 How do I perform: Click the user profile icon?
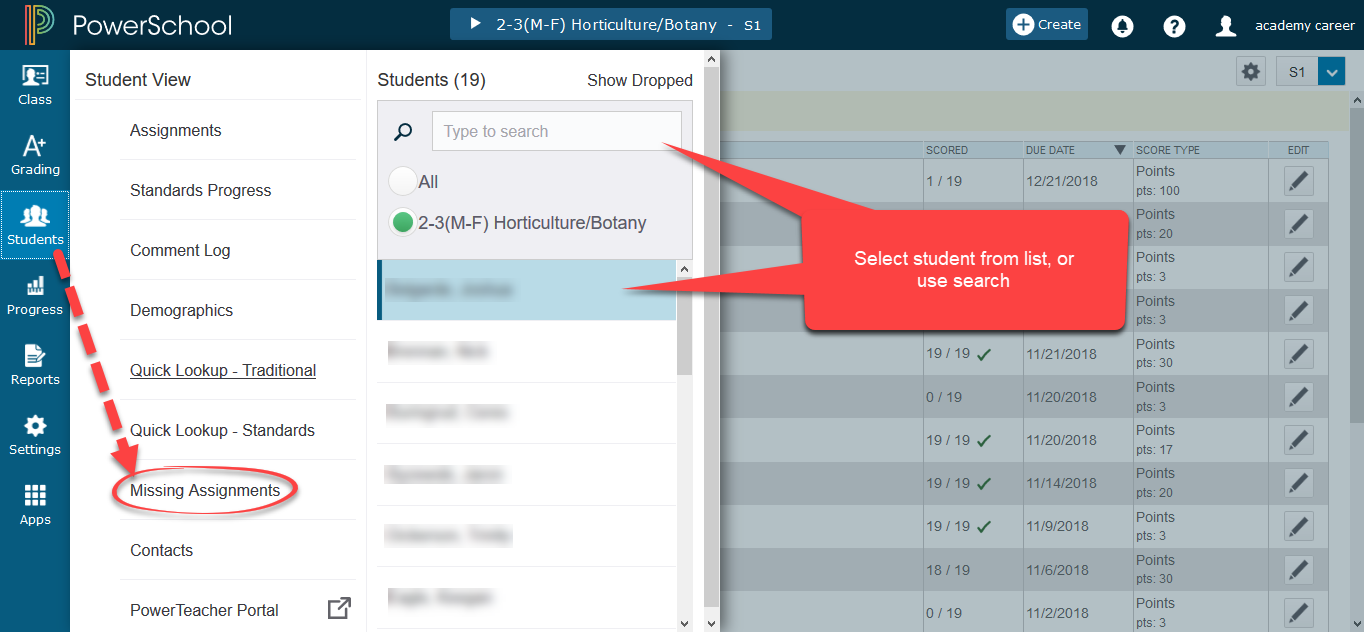(x=1226, y=26)
